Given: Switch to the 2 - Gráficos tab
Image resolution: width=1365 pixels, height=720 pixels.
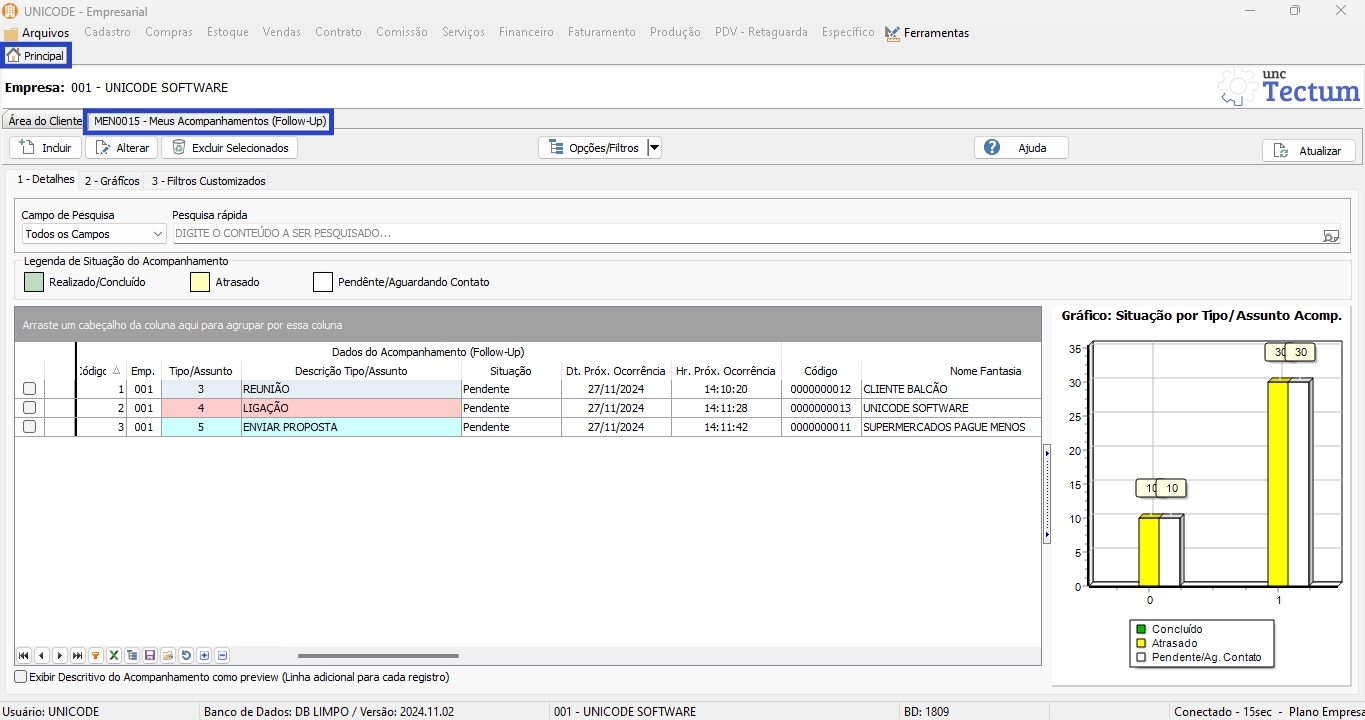Looking at the screenshot, I should point(112,181).
